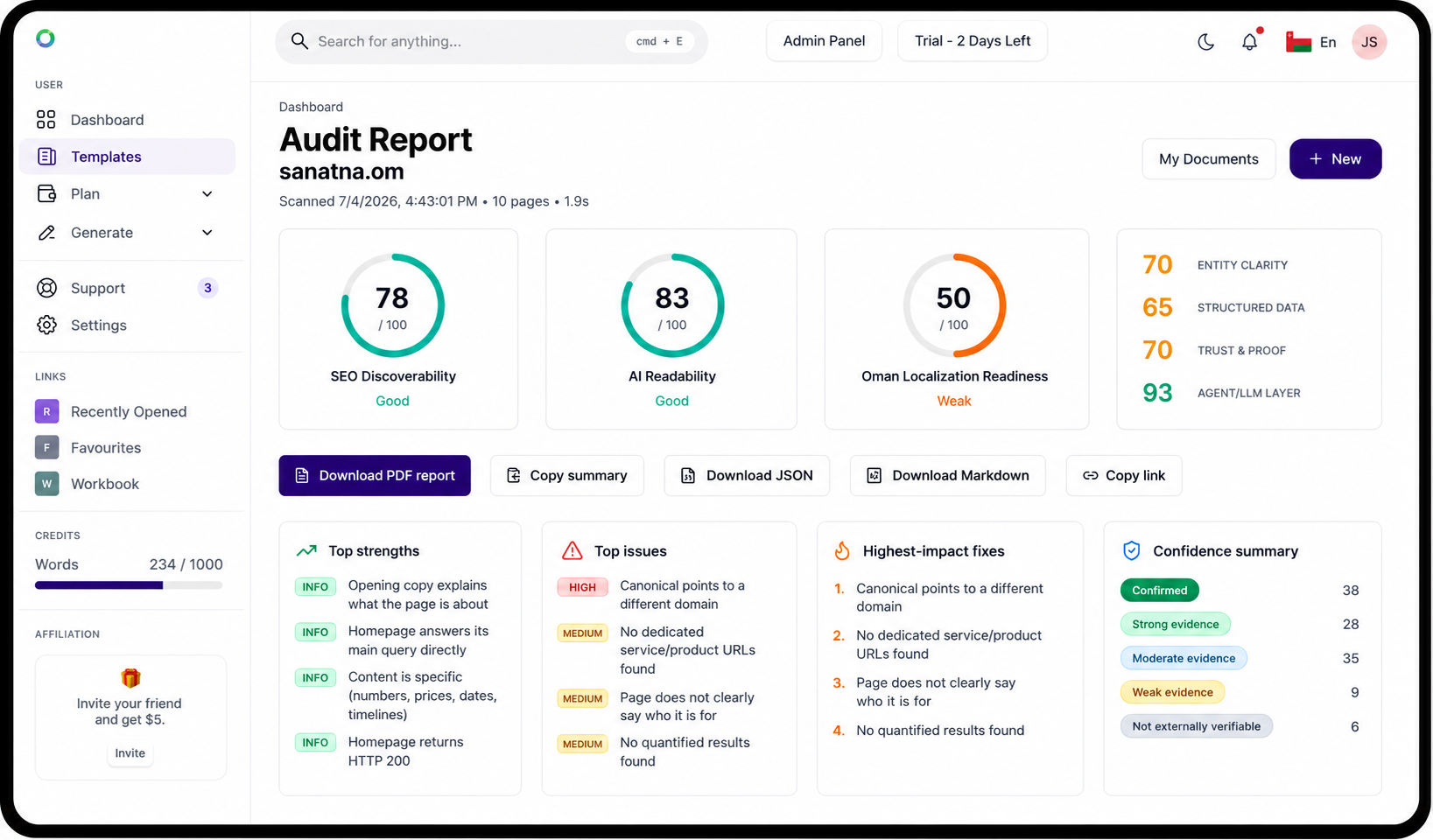The image size is (1433, 840).
Task: Click 'Homepage returns HTTP 200' strength
Action: pos(406,751)
